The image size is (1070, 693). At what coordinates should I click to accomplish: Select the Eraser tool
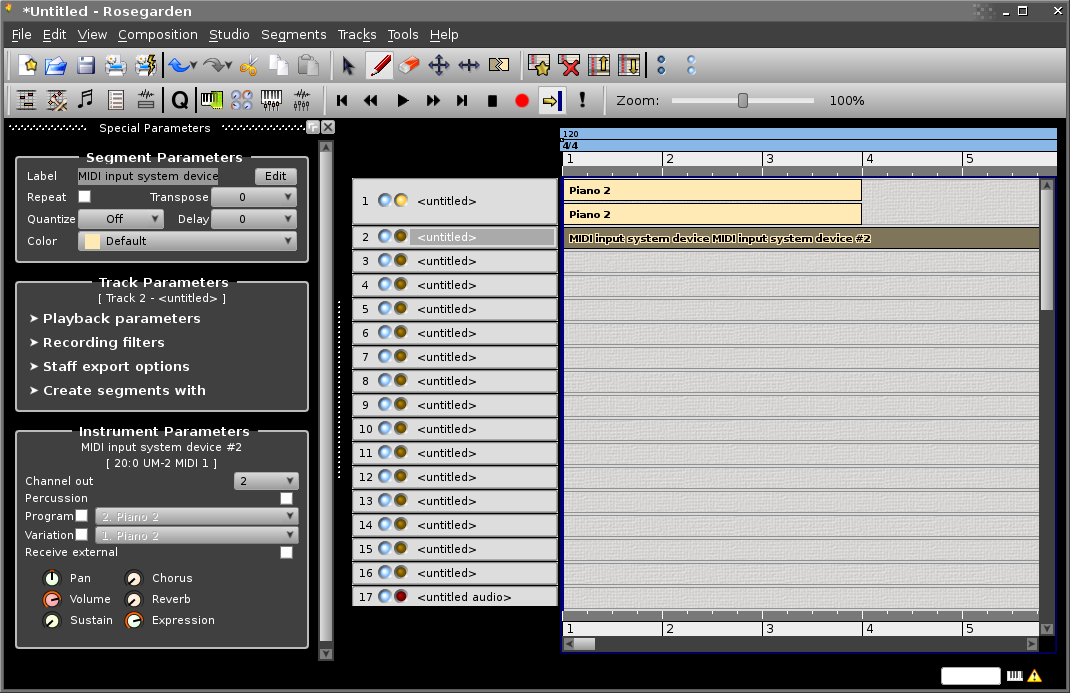click(x=409, y=65)
